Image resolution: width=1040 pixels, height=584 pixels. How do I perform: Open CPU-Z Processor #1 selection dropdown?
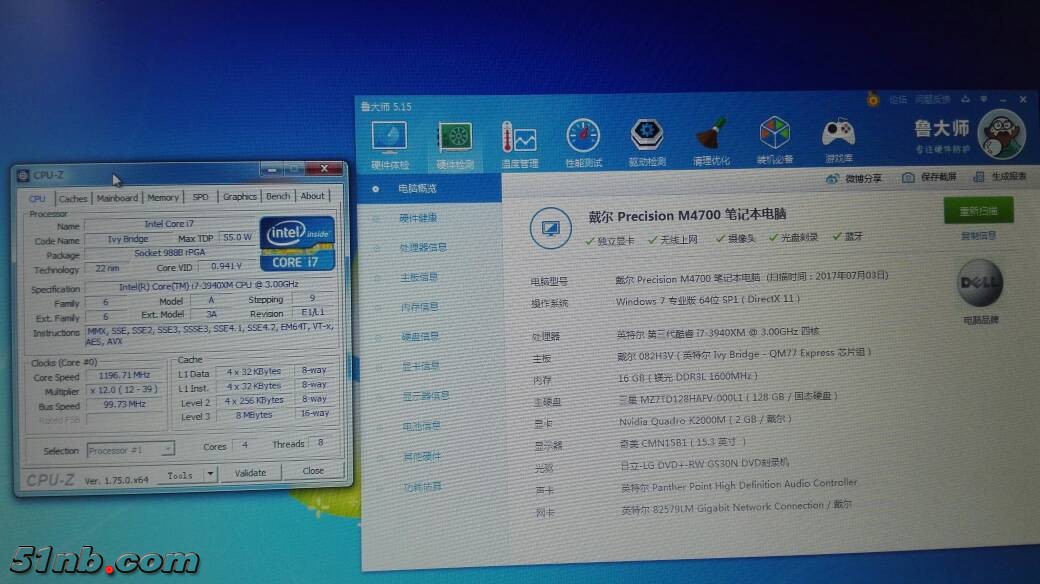point(130,450)
